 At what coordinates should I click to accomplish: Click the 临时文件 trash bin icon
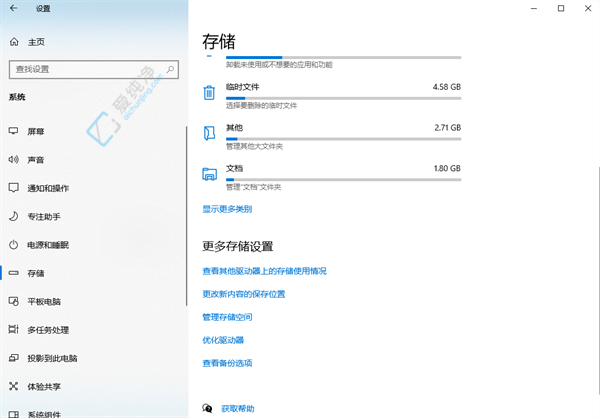[x=209, y=93]
